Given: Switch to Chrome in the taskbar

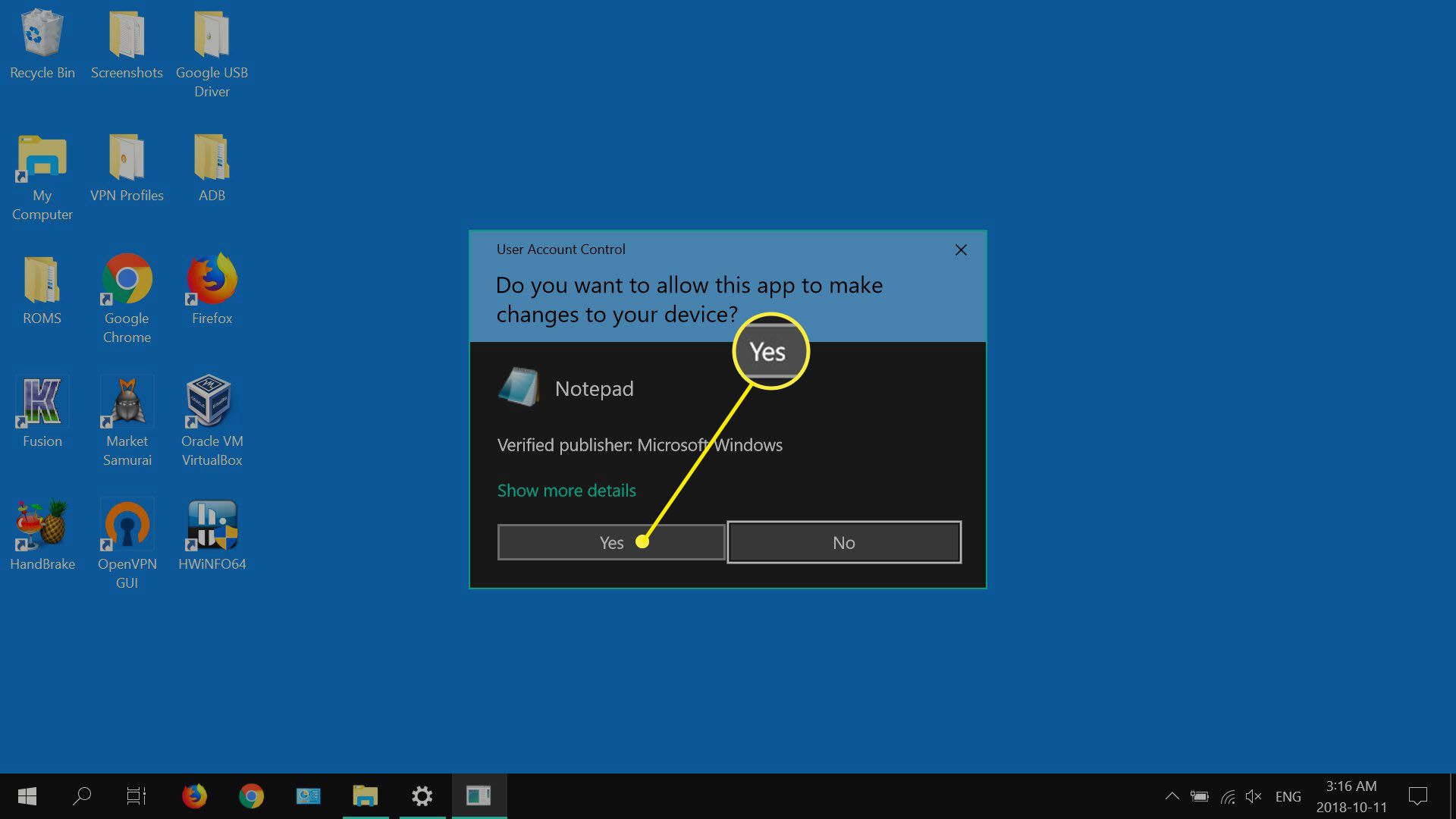Looking at the screenshot, I should (x=251, y=796).
